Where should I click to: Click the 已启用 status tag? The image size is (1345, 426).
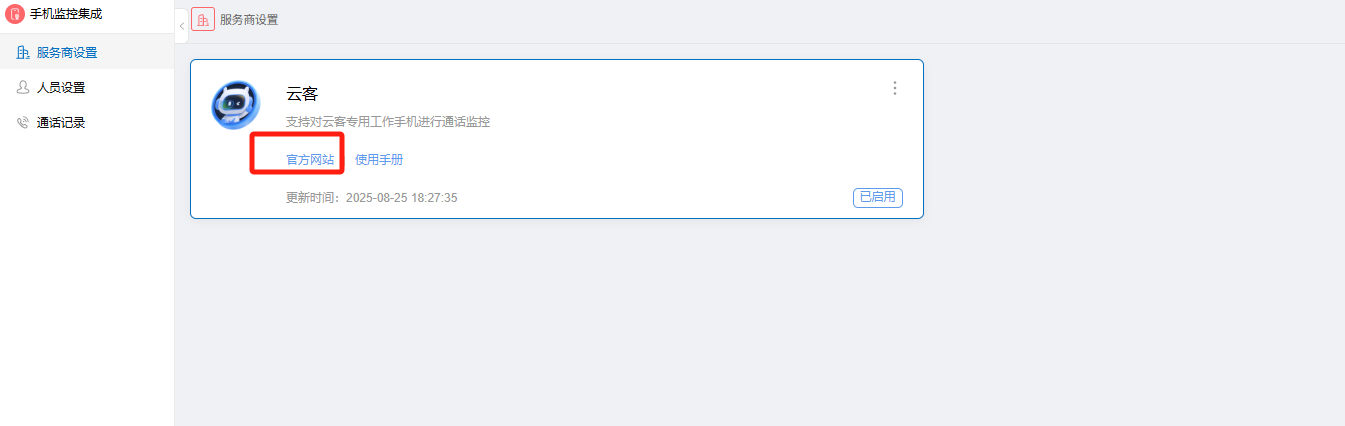pos(878,198)
